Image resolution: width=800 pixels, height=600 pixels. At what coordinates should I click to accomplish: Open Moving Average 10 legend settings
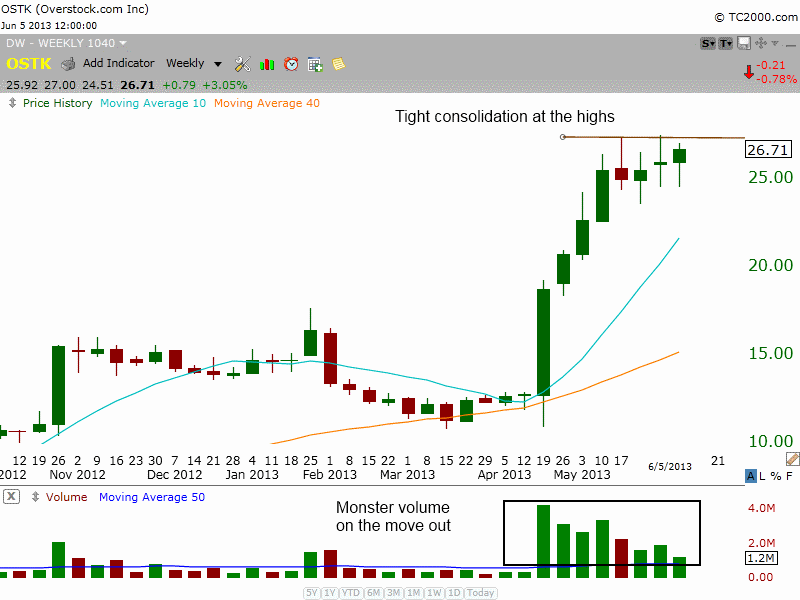click(153, 103)
